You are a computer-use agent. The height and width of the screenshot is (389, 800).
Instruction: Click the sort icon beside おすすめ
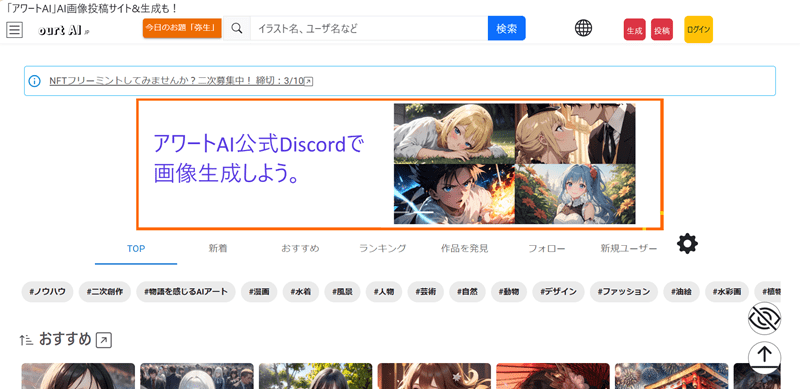tap(27, 339)
